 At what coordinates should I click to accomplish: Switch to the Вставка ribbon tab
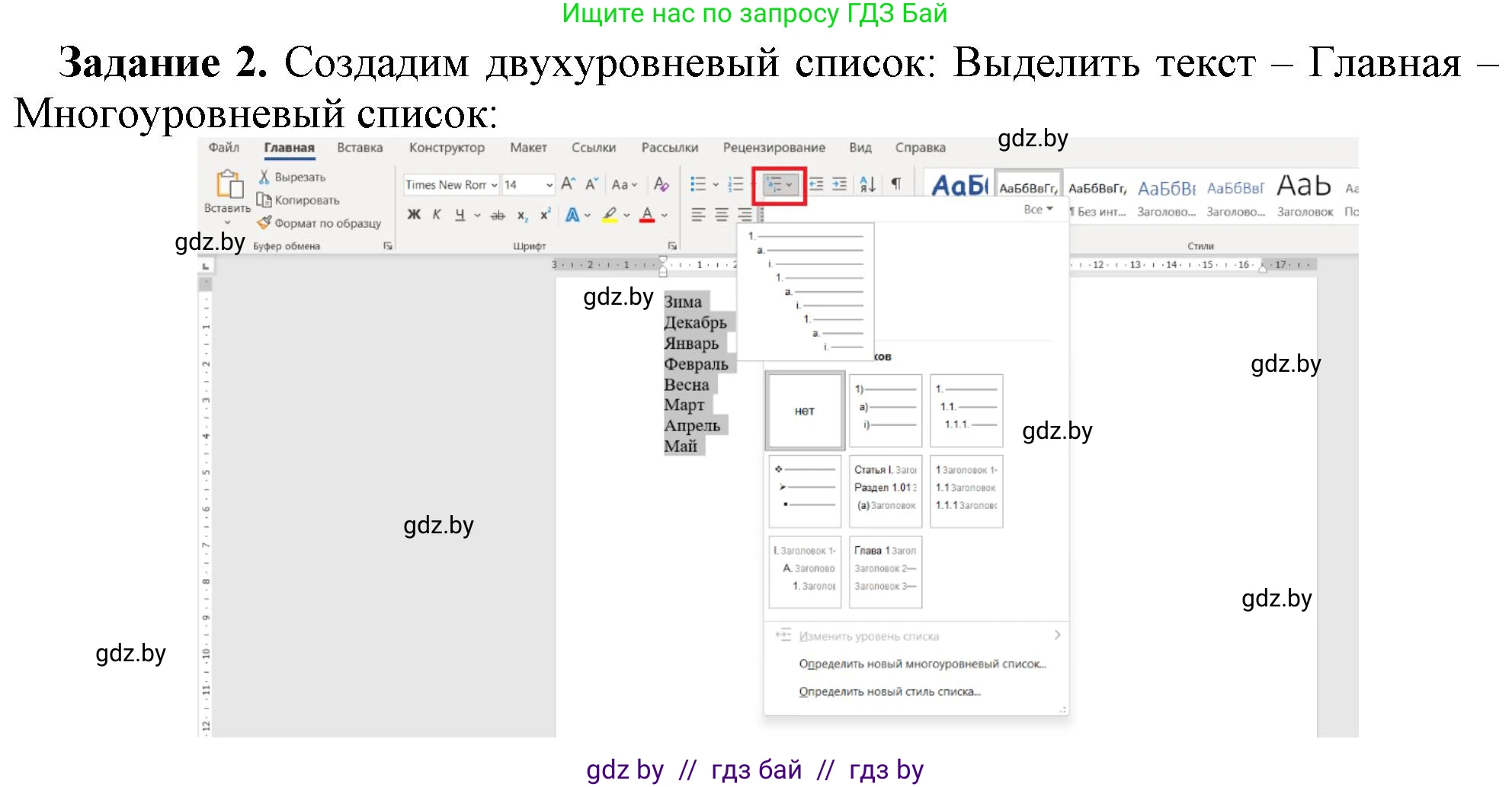(x=359, y=147)
